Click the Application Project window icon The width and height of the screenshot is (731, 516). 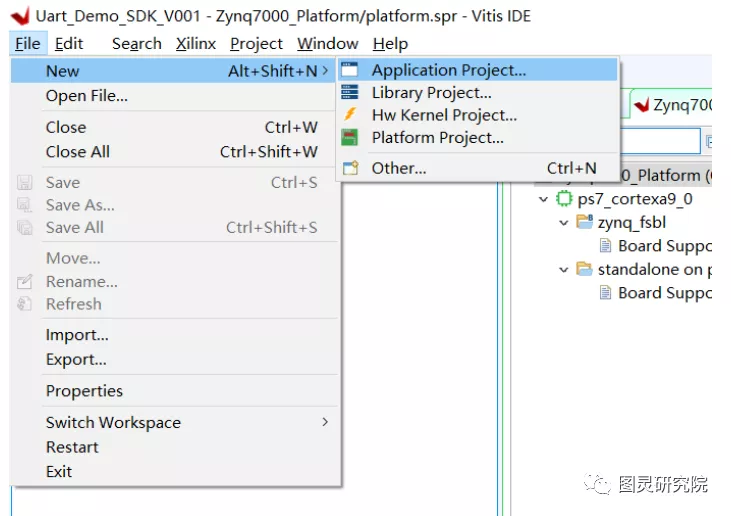click(350, 70)
